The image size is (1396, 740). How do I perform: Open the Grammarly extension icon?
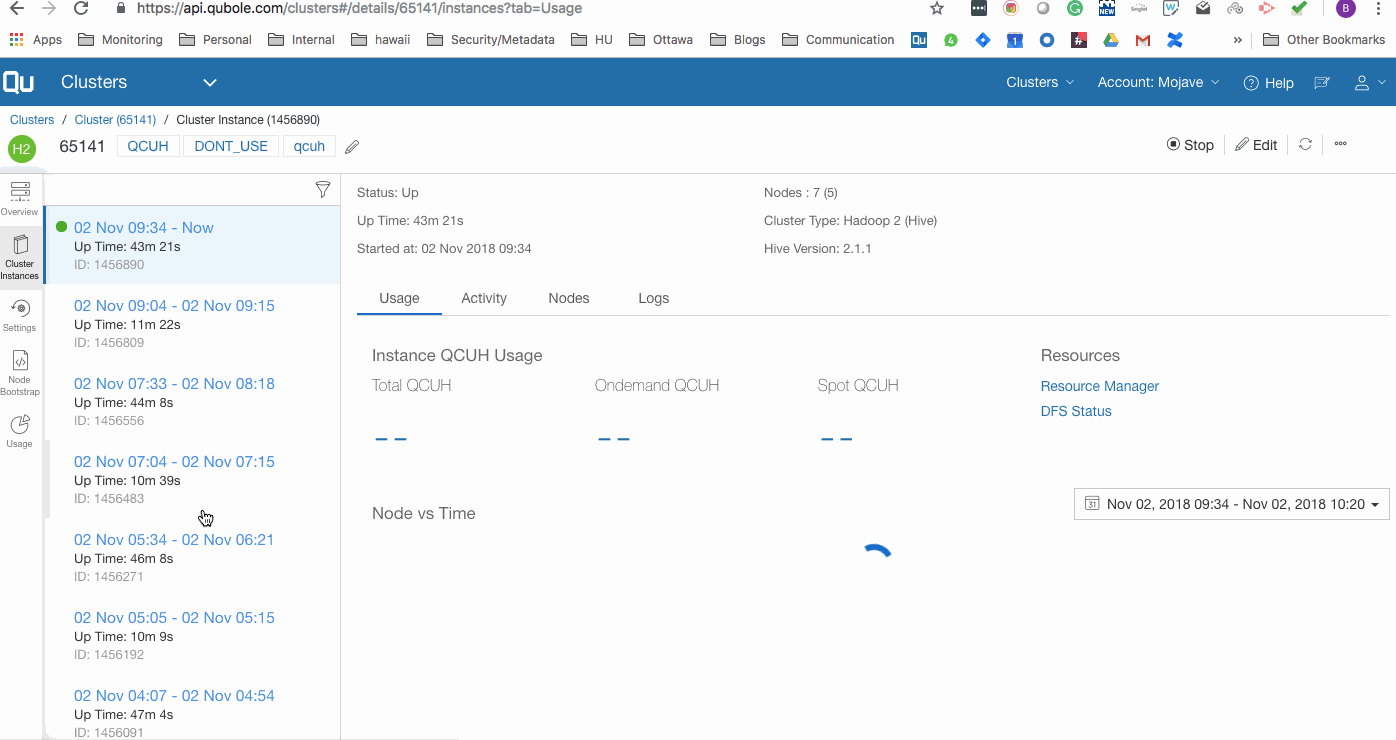point(1075,9)
